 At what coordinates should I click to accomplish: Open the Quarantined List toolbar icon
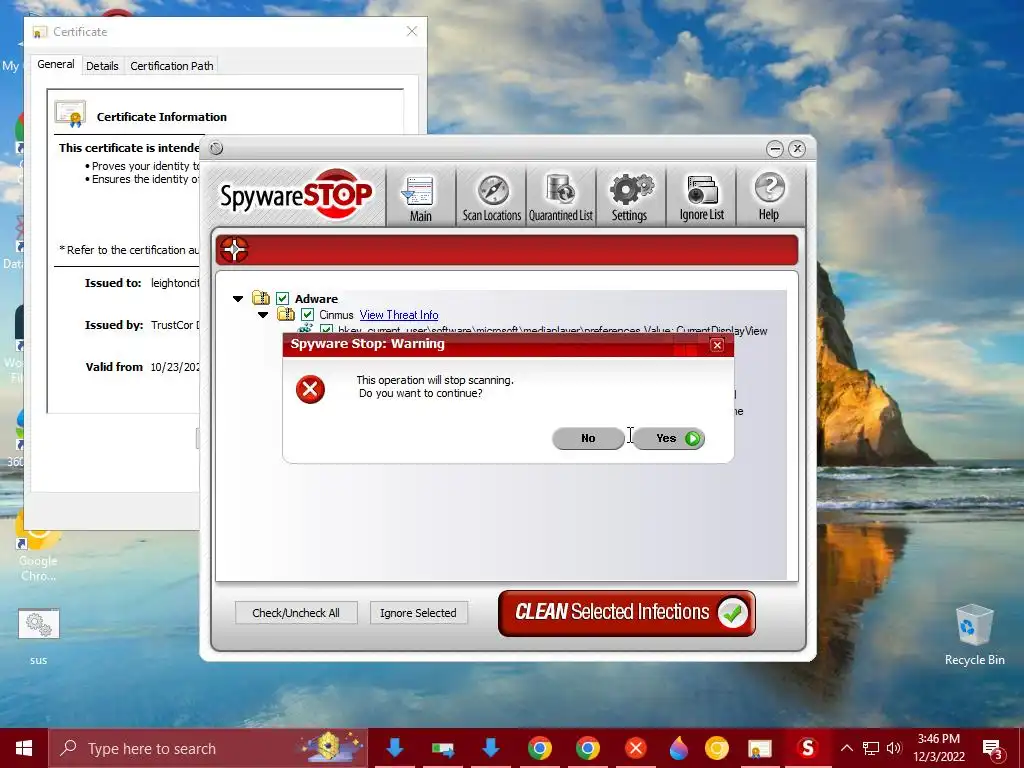(561, 198)
